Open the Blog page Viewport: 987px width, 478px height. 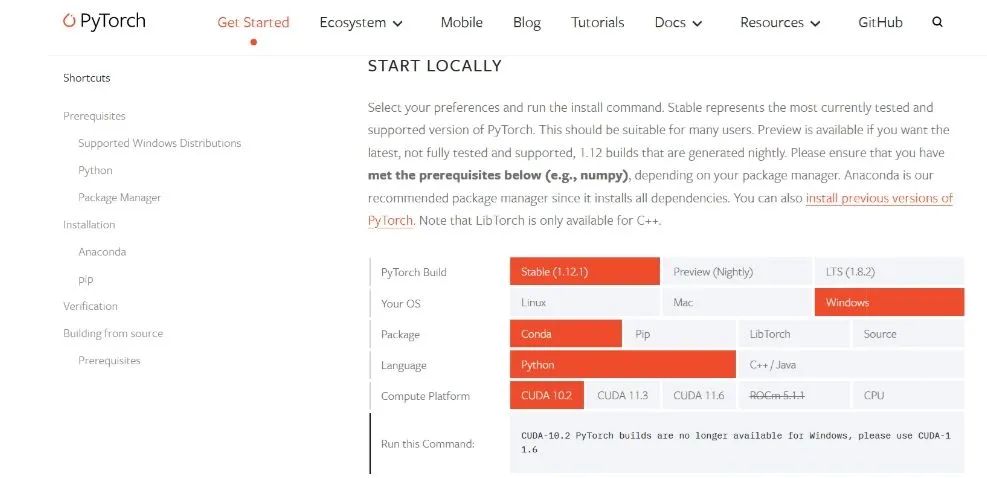click(527, 23)
